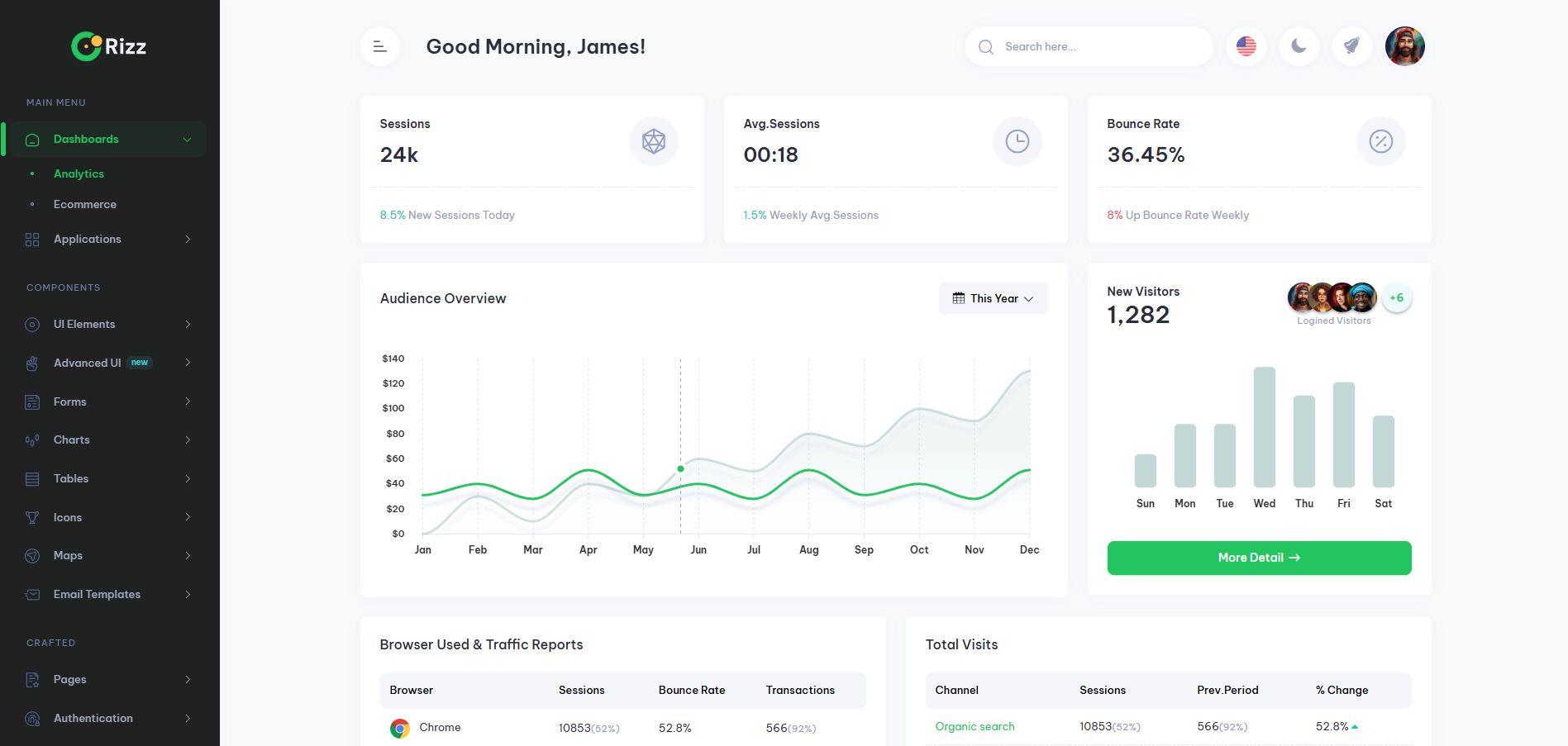Toggle dark mode with the moon icon
Image resolution: width=1568 pixels, height=746 pixels.
pos(1299,46)
